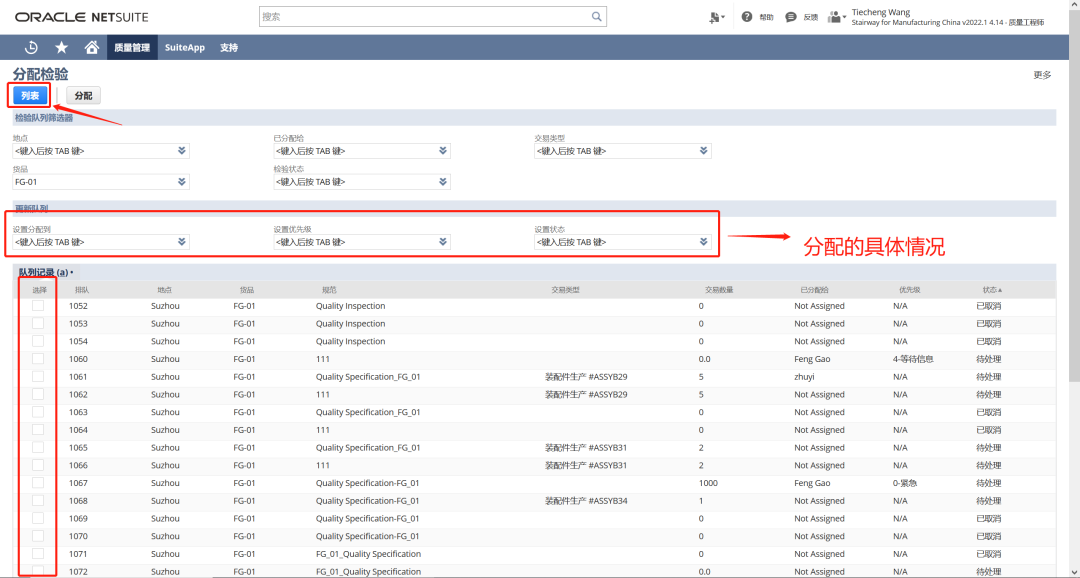1080x578 pixels.
Task: Click queue number 1069
Action: (x=79, y=519)
